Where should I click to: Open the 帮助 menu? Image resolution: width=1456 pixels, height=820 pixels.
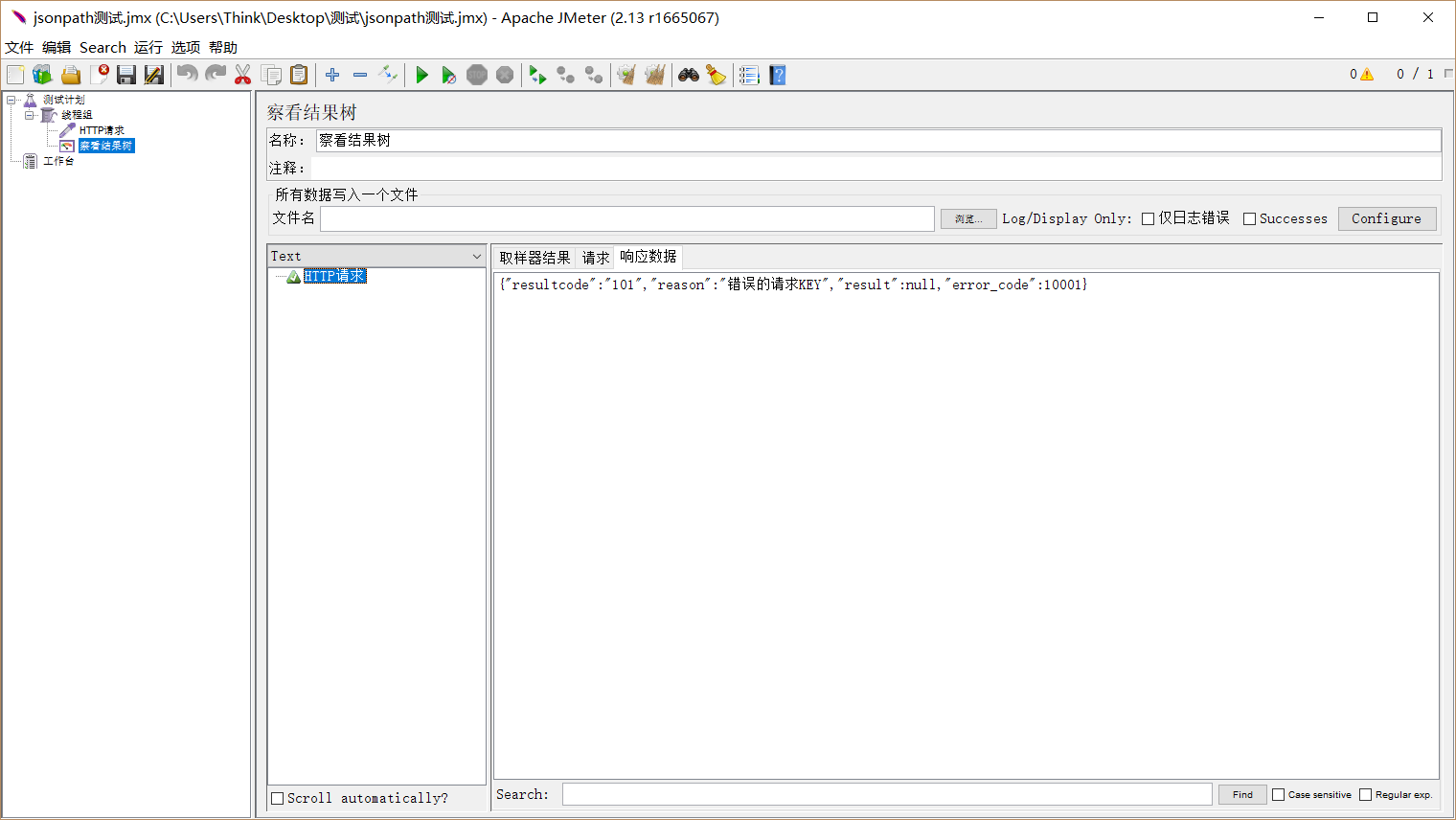pyautogui.click(x=223, y=47)
